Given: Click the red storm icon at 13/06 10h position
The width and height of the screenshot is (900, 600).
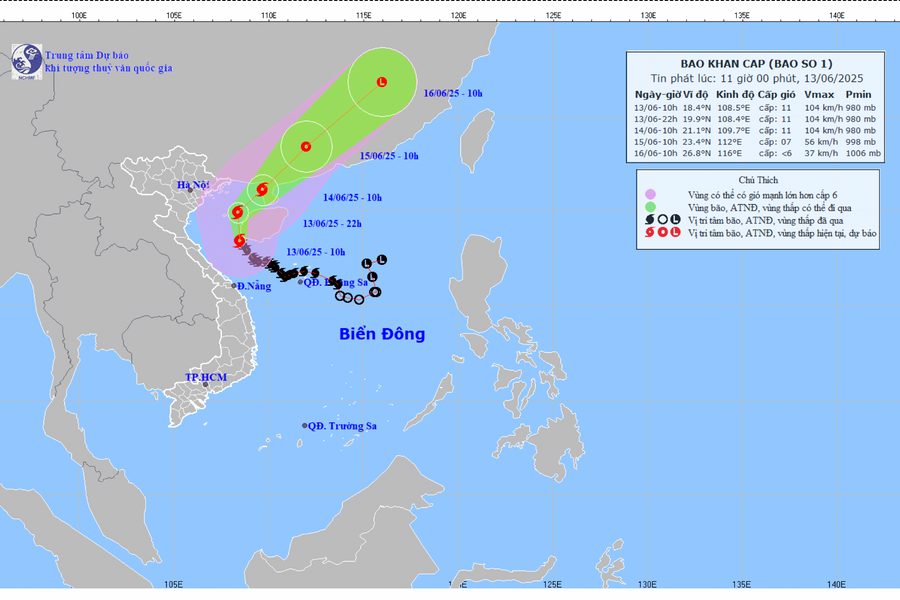Looking at the screenshot, I should [x=240, y=240].
